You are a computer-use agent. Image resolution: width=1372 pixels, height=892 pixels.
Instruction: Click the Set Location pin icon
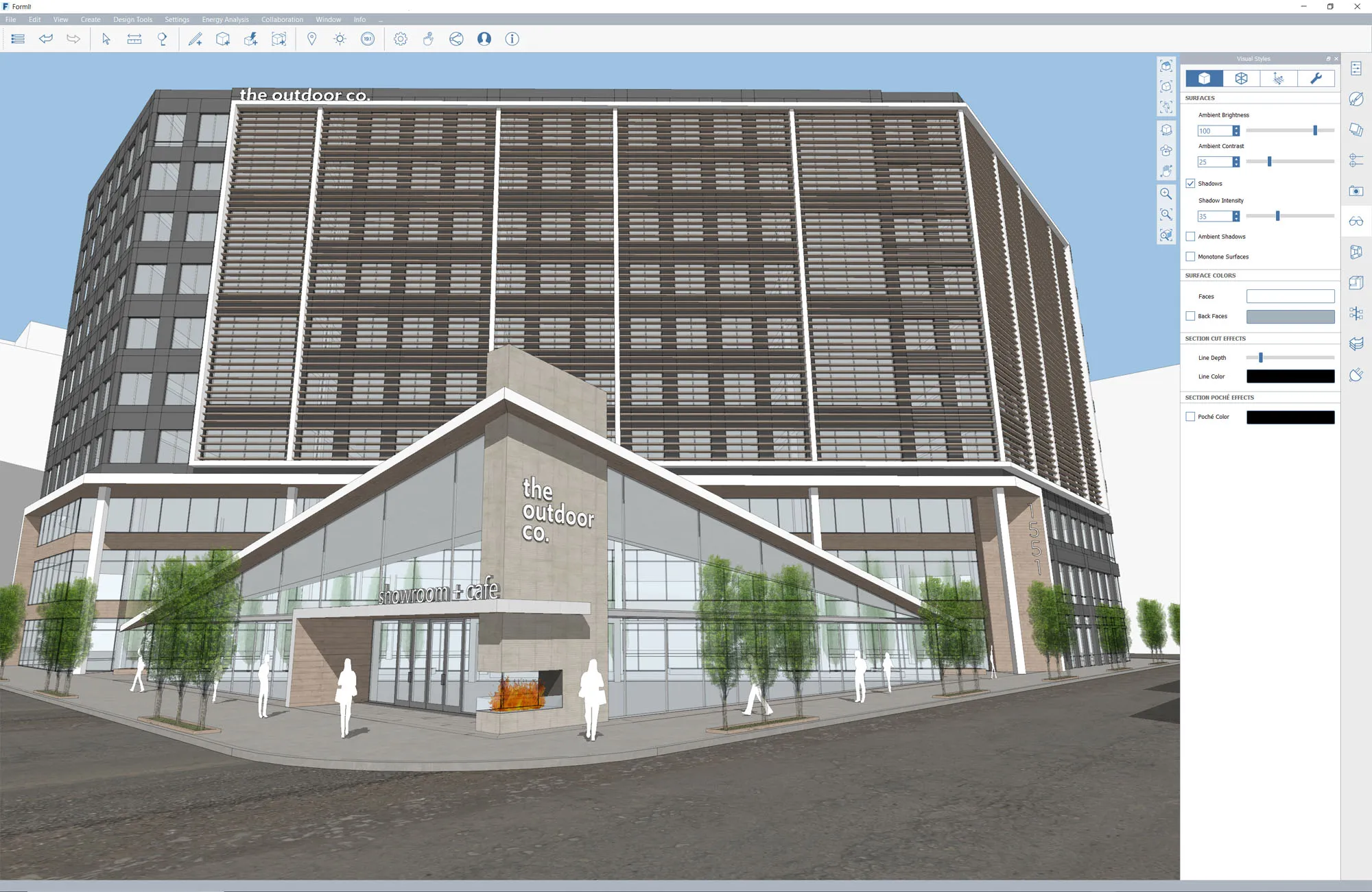click(x=312, y=39)
